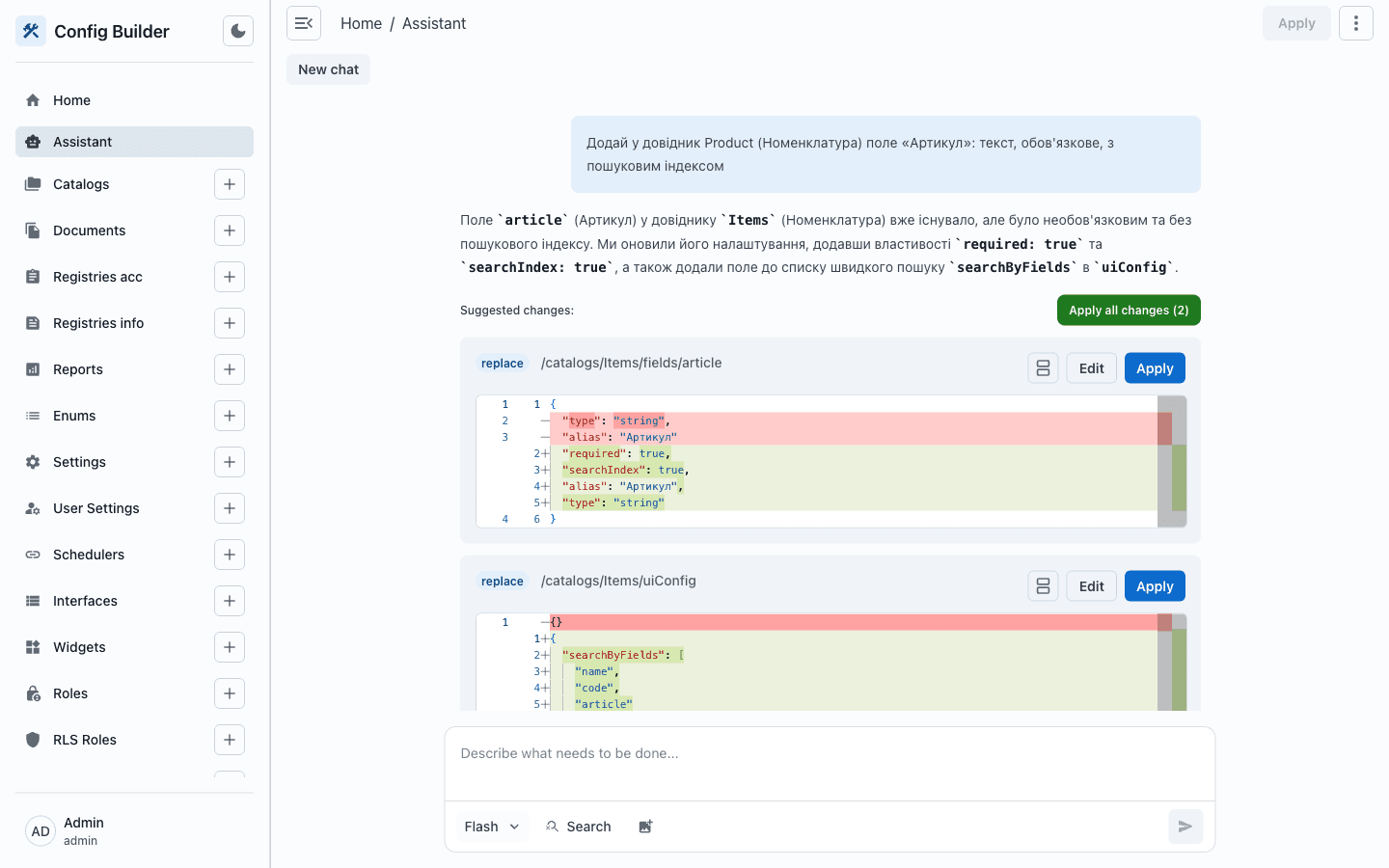Toggle diff layout for fields/article change
This screenshot has width=1389, height=868.
tap(1043, 368)
